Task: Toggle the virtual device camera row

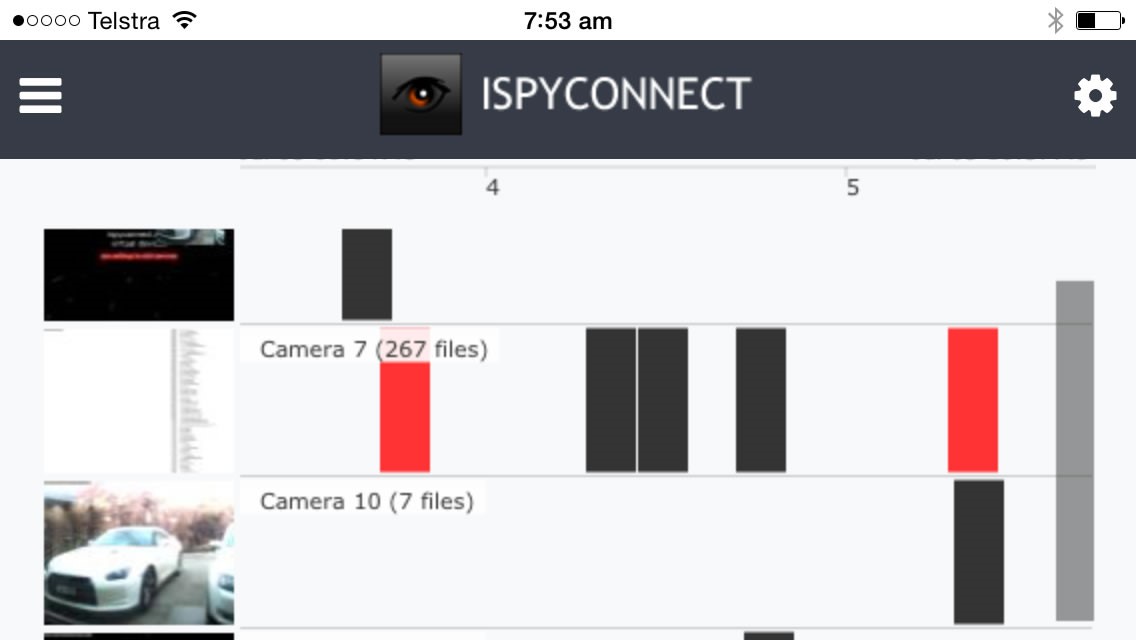Action: click(x=138, y=274)
